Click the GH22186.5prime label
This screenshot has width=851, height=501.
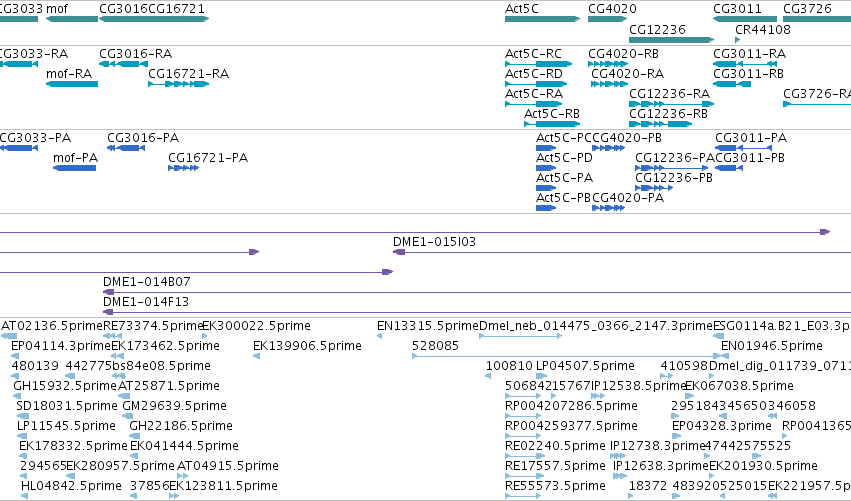coord(181,426)
